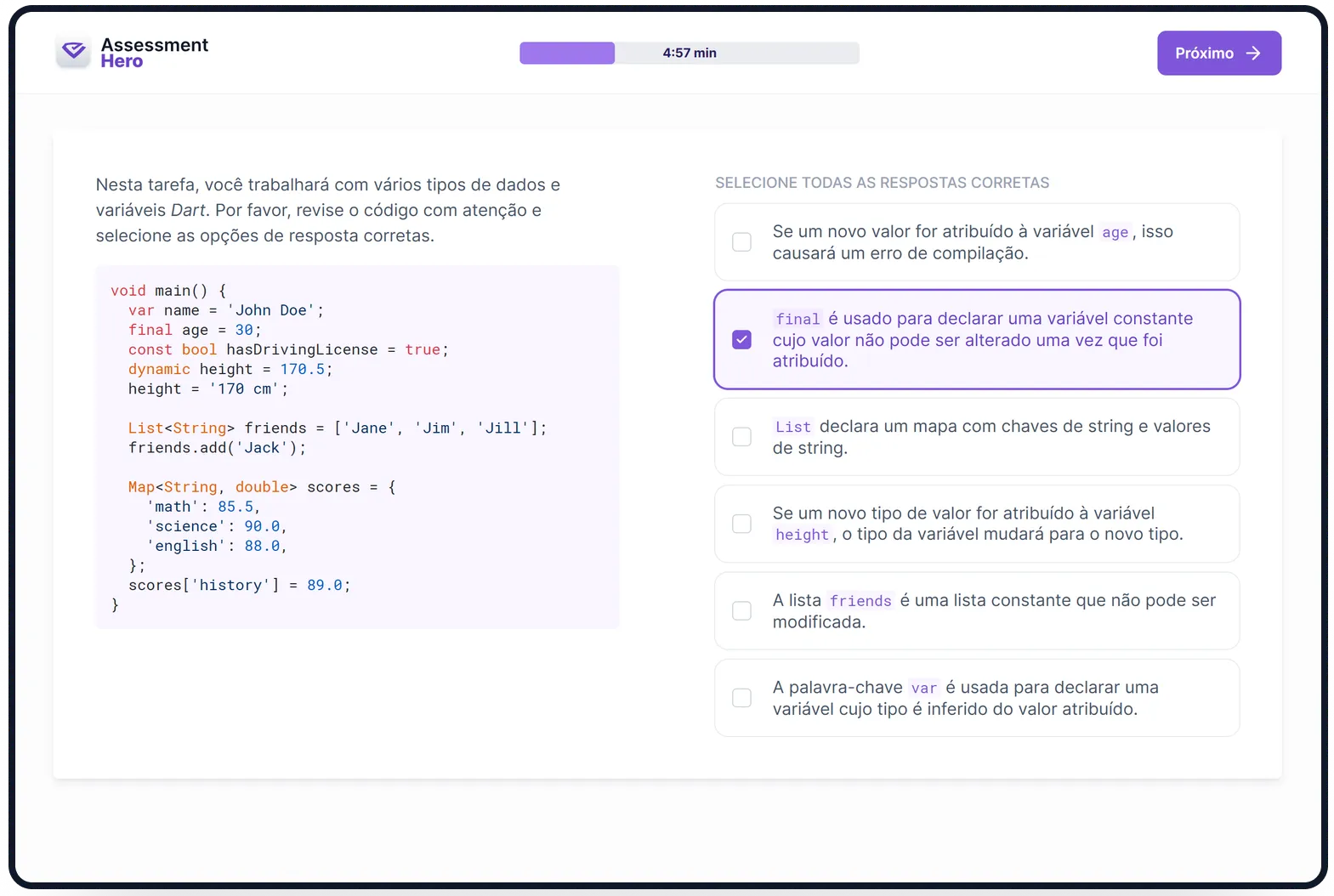Click the "'english': 88.0," code line
The image size is (1334, 896).
pos(217,546)
